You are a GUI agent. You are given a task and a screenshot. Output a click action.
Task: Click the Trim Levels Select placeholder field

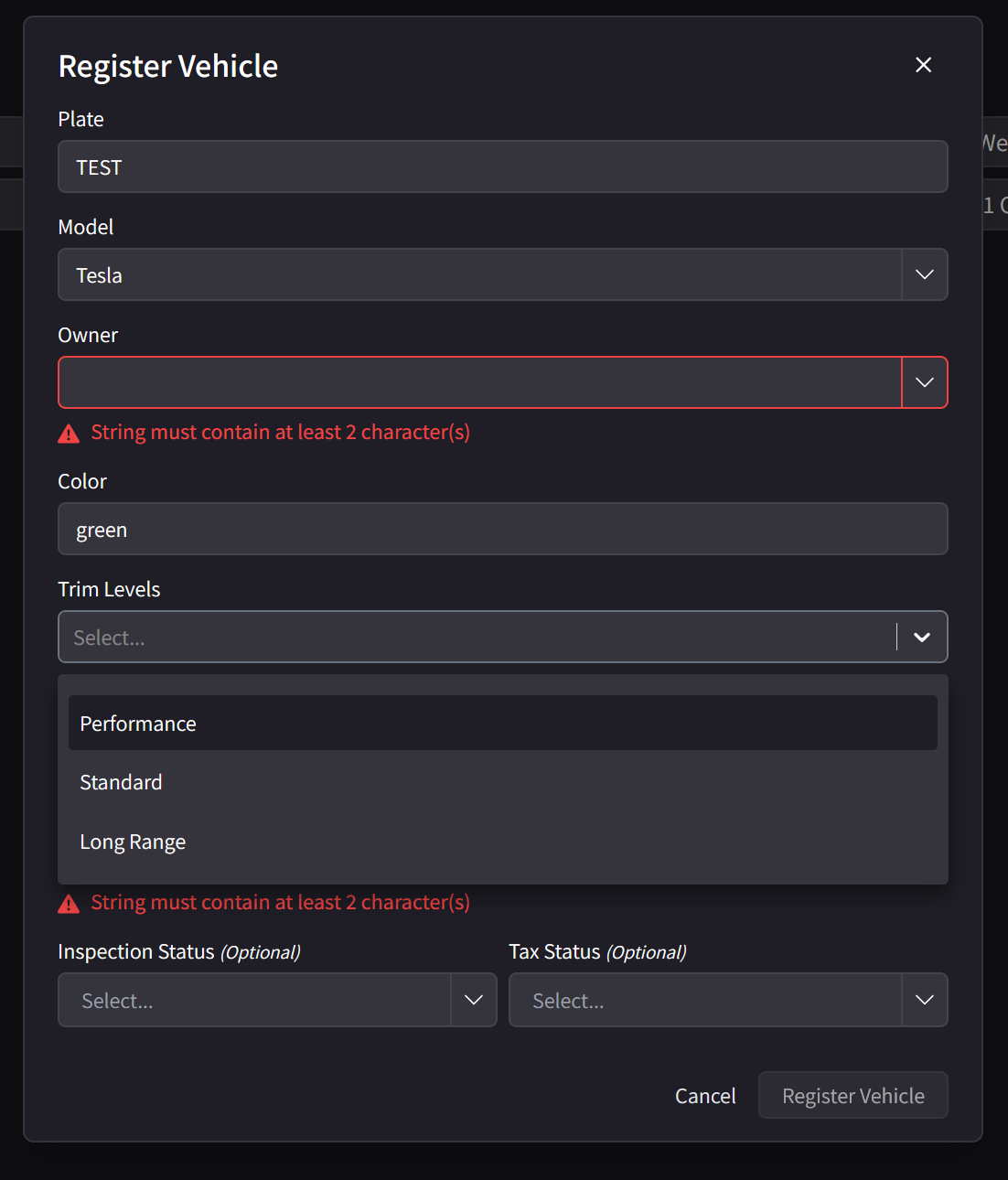[x=457, y=637]
